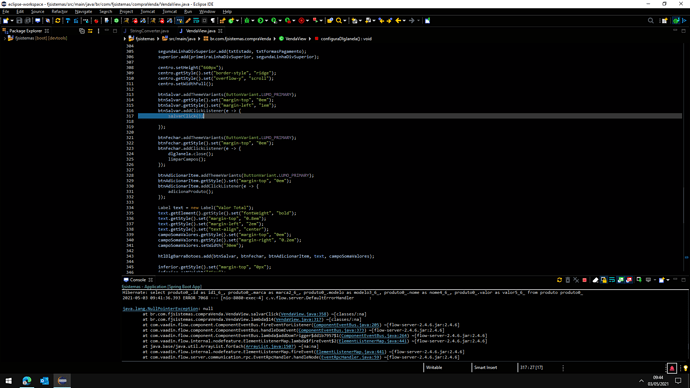The height and width of the screenshot is (388, 690).
Task: Select the VendaView.java editor tab
Action: tap(201, 31)
